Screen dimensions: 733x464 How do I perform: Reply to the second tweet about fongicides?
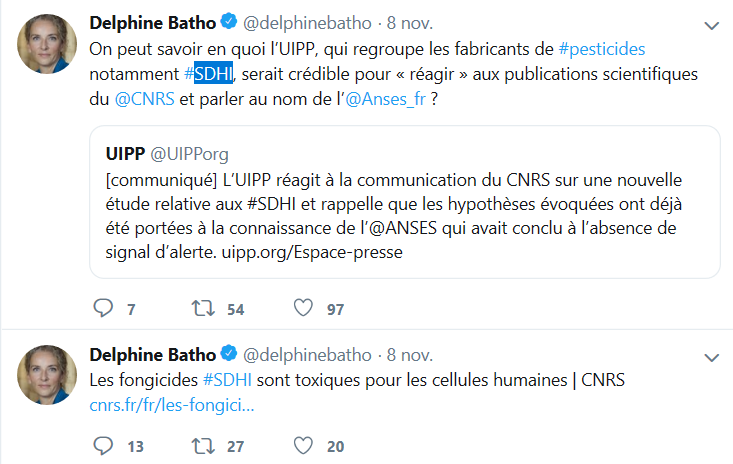click(x=103, y=445)
